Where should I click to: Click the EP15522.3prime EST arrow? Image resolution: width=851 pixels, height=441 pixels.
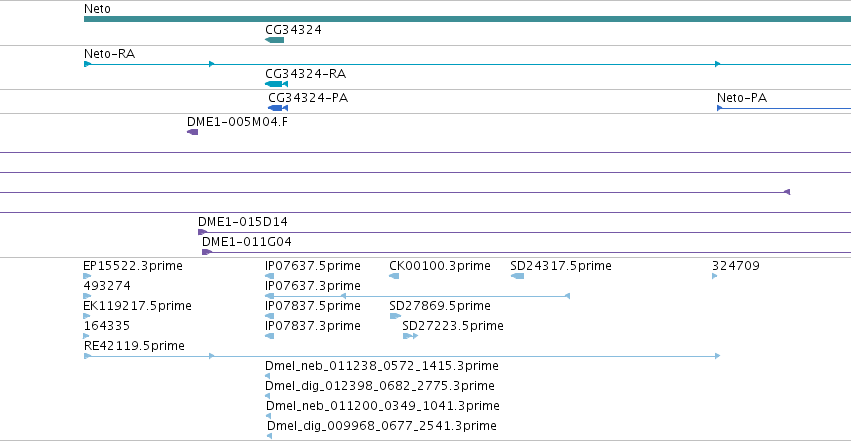87,276
